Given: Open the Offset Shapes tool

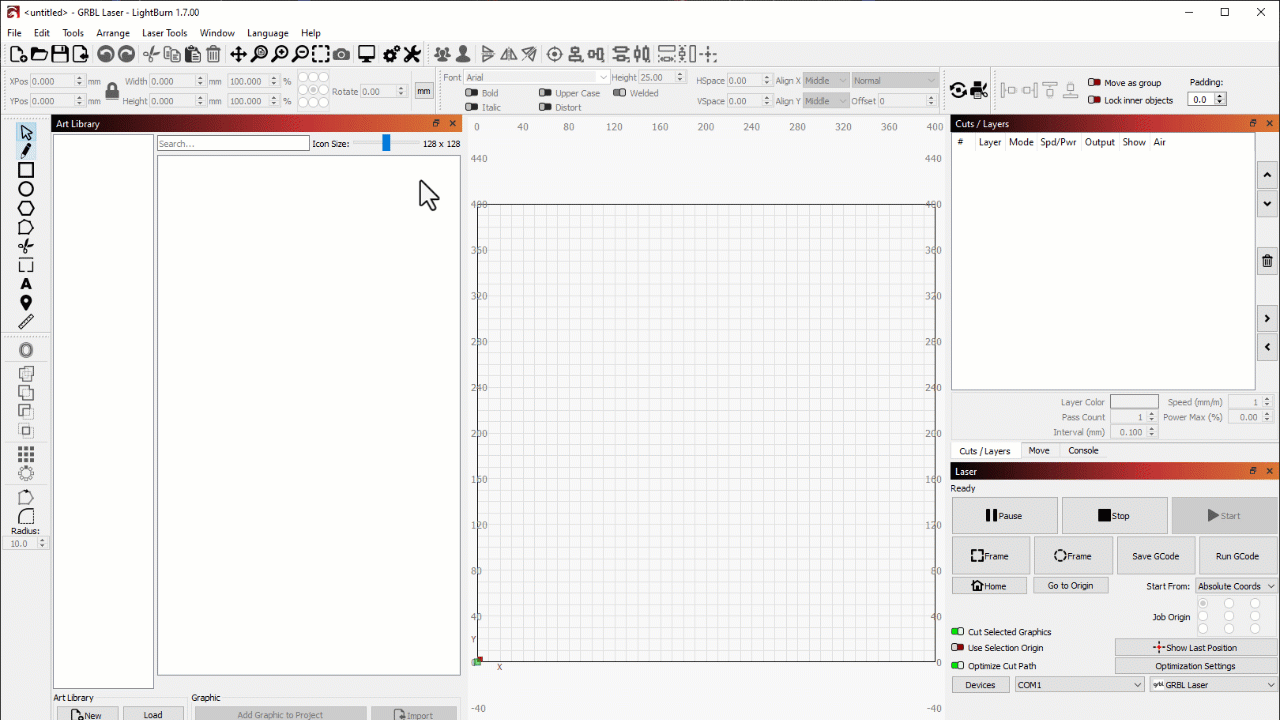Looking at the screenshot, I should [x=27, y=350].
